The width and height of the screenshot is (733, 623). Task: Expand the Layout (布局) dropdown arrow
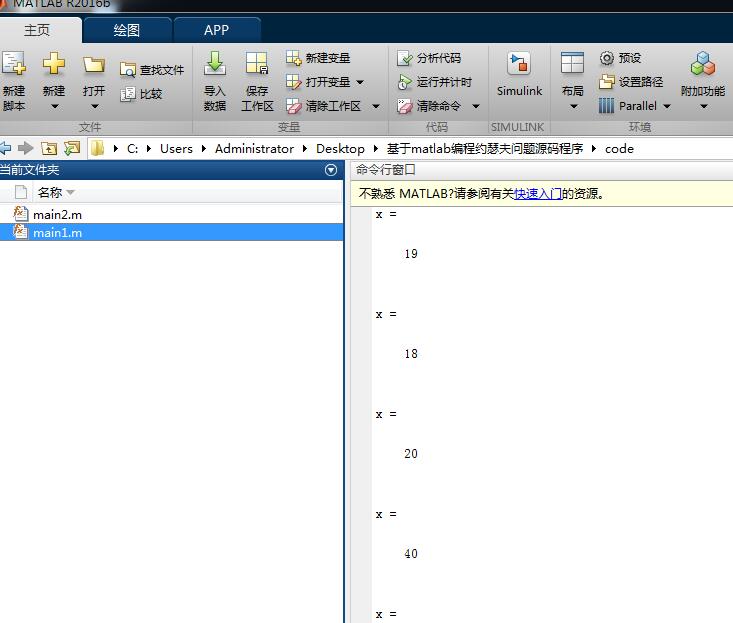(574, 107)
